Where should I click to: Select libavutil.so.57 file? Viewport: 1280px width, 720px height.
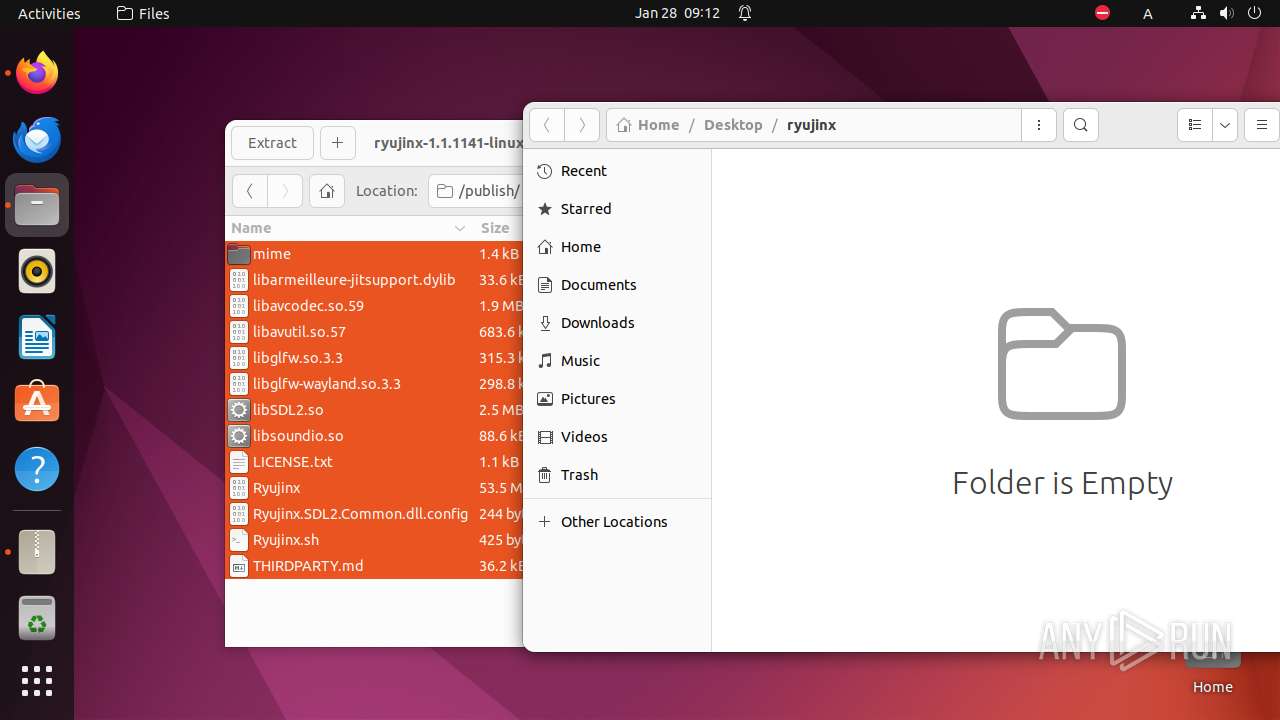coord(375,332)
